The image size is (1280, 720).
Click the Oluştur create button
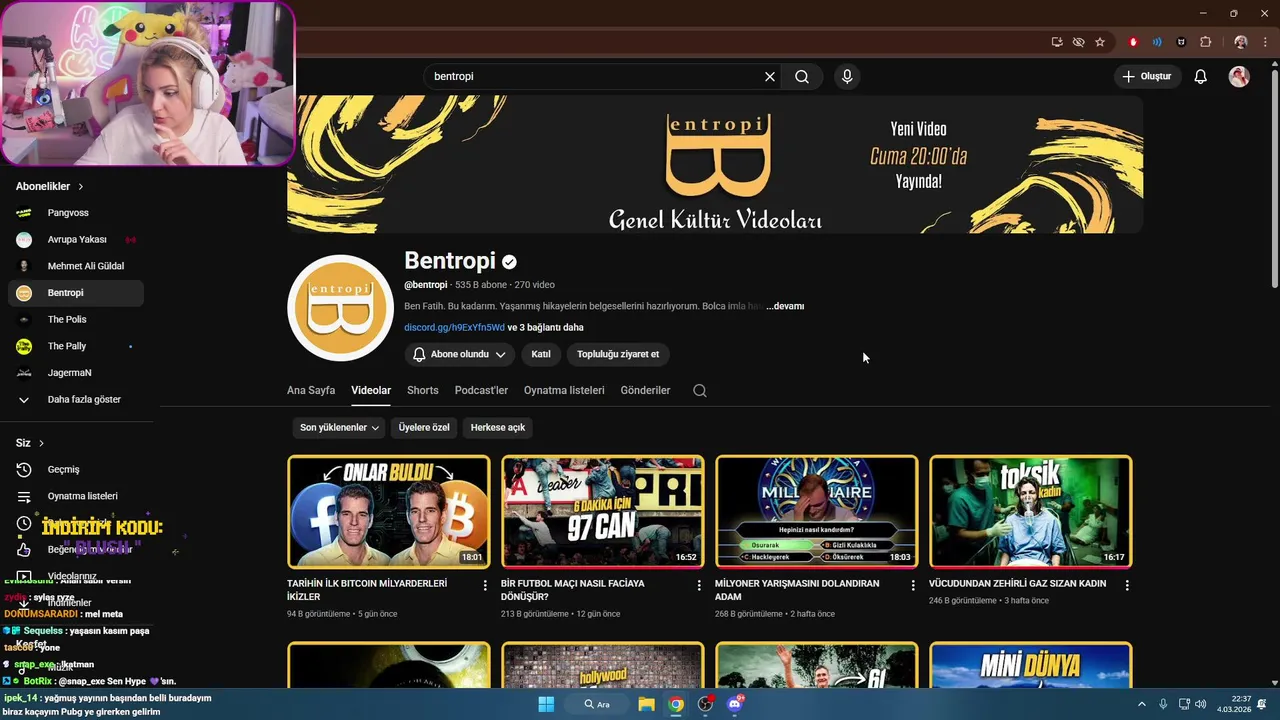[x=1147, y=76]
